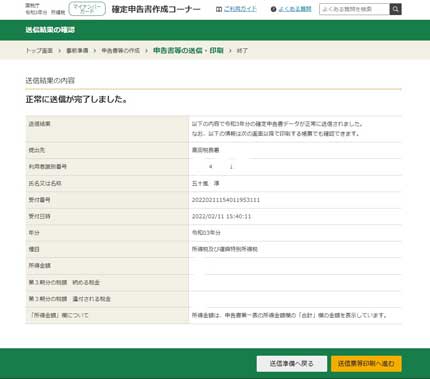Click the 確定申告書作成コーナー site title
Viewport: 430px width, 379px height.
pos(156,9)
